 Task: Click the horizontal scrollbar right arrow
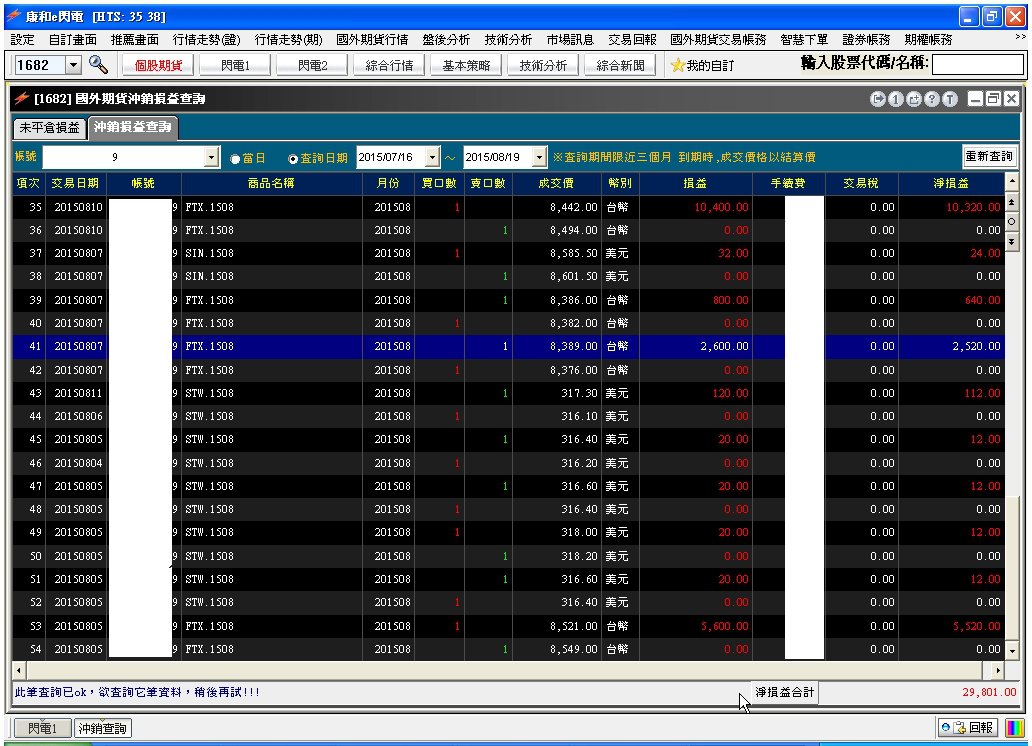[998, 670]
